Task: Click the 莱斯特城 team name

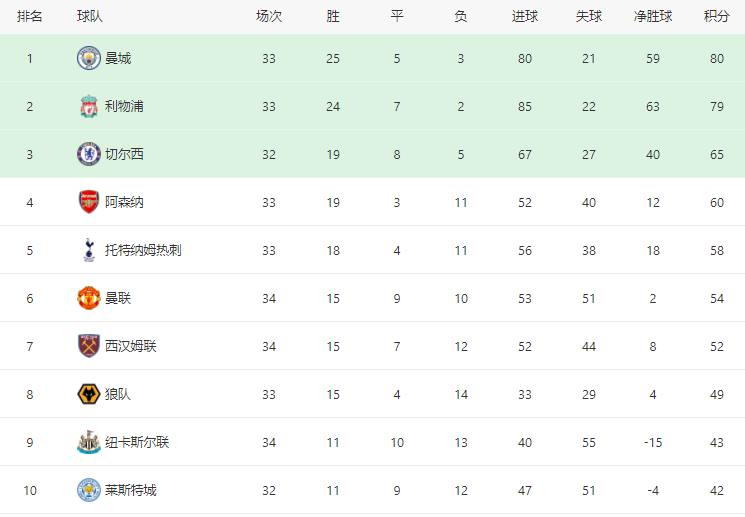Action: [x=131, y=490]
